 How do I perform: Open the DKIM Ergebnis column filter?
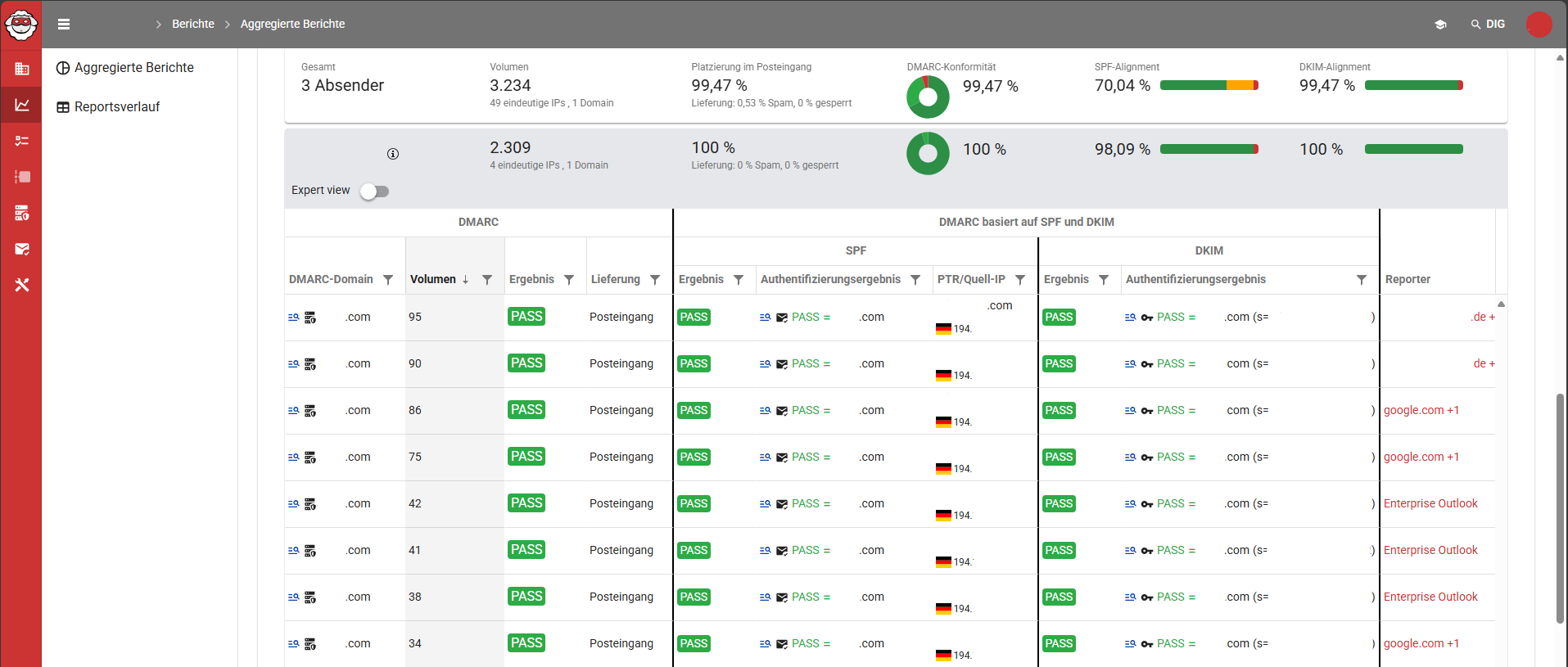1104,280
